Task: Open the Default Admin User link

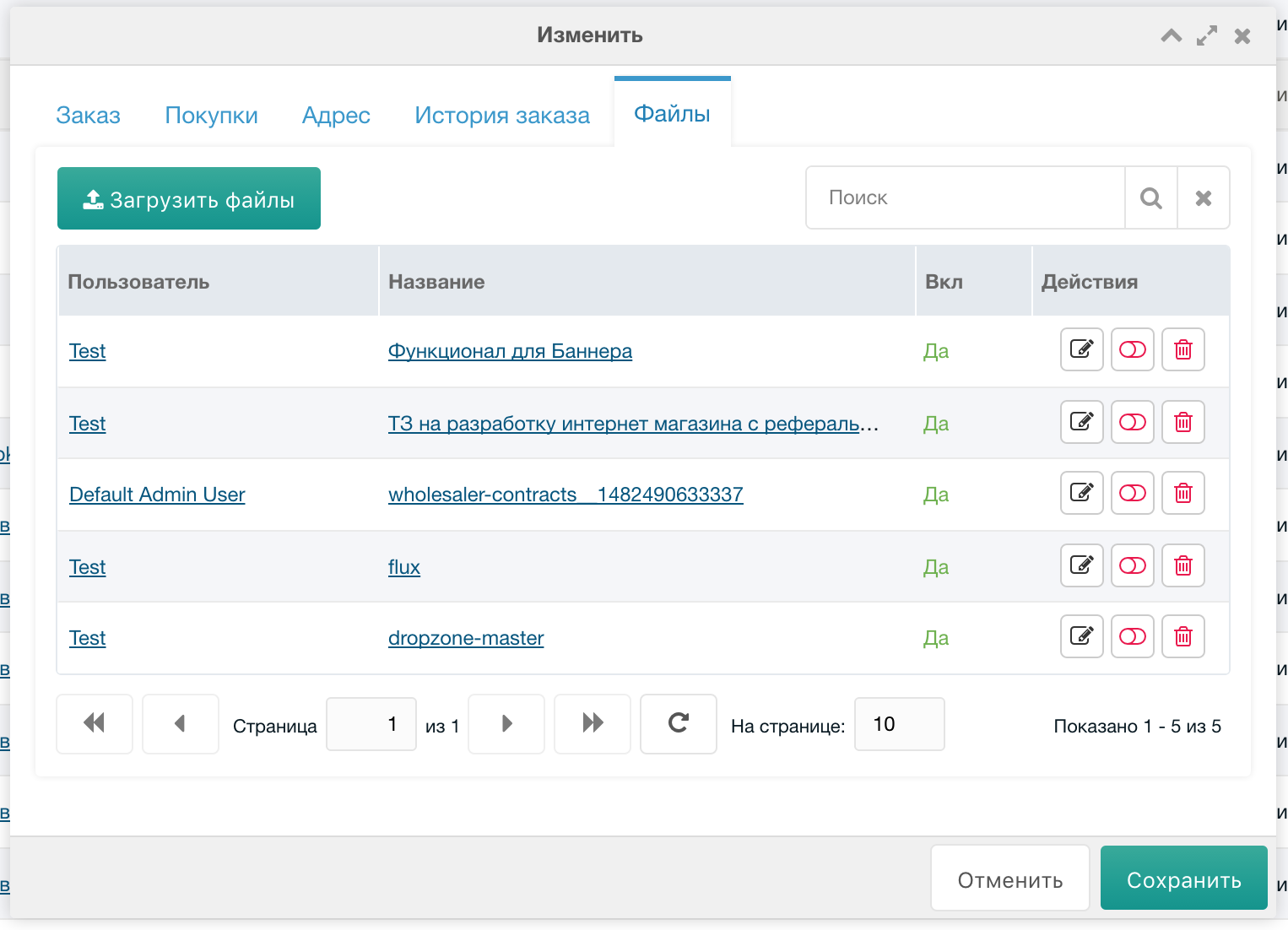Action: (x=157, y=495)
